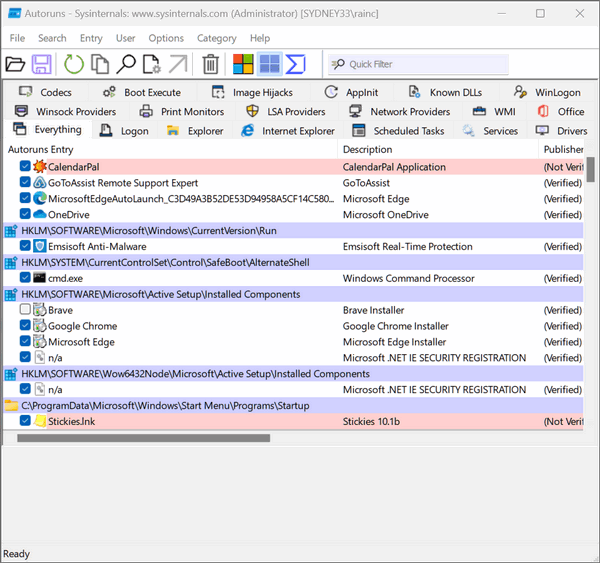
Task: Sort by Description column header
Action: 438,149
